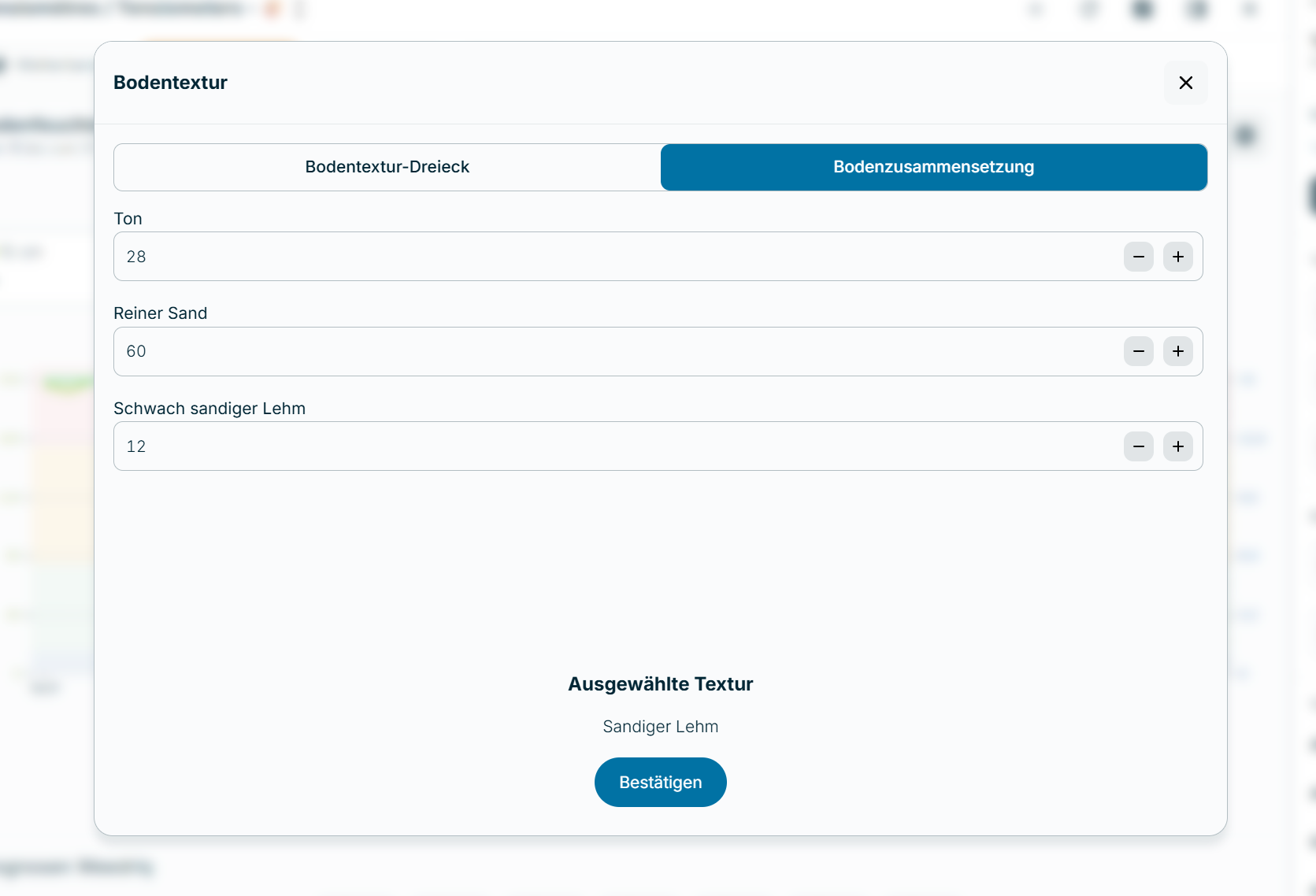Click the 'Ausgewählte Textur' heading
The width and height of the screenshot is (1316, 896).
pos(660,684)
